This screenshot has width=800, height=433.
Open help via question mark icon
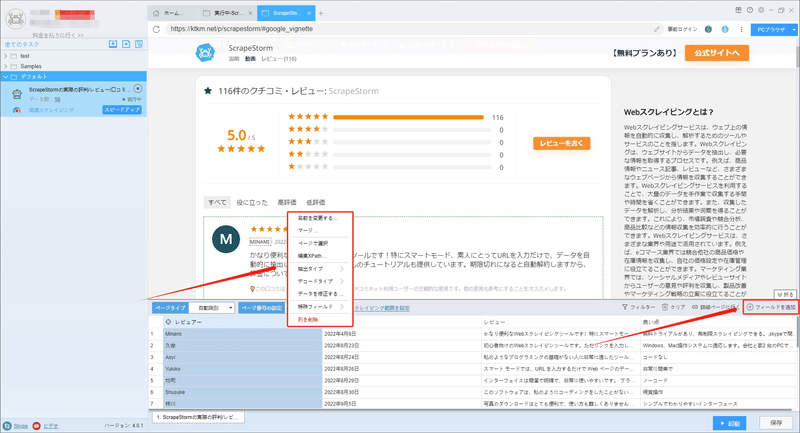pos(749,10)
